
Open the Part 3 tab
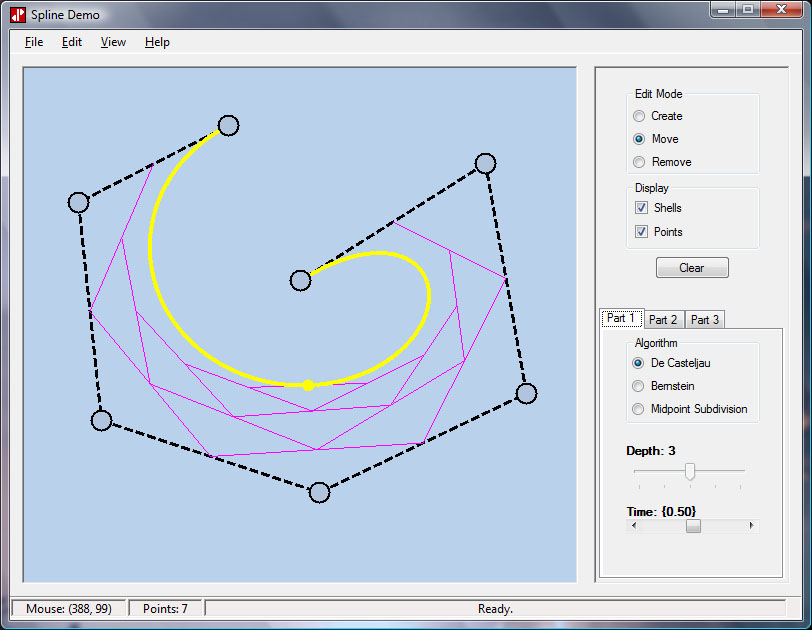click(705, 320)
